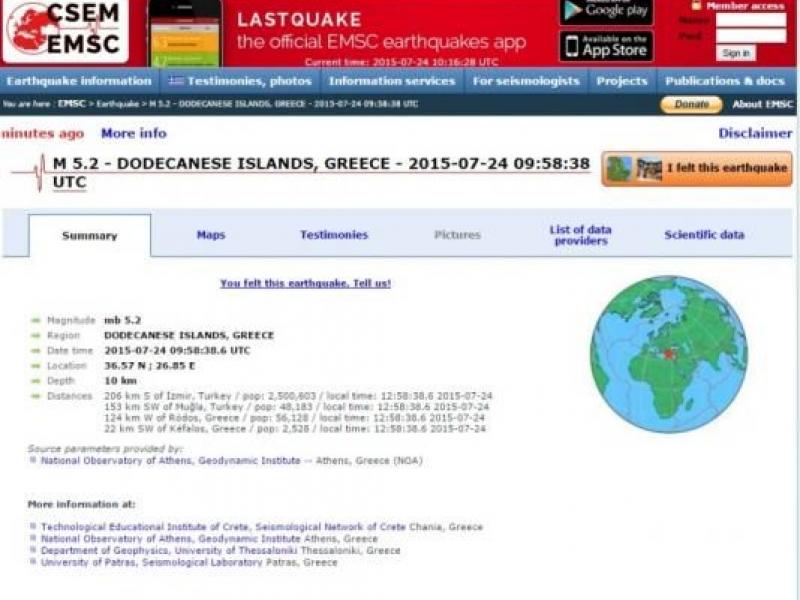800x600 pixels.
Task: Open the App Store download badge
Action: pyautogui.click(x=606, y=46)
